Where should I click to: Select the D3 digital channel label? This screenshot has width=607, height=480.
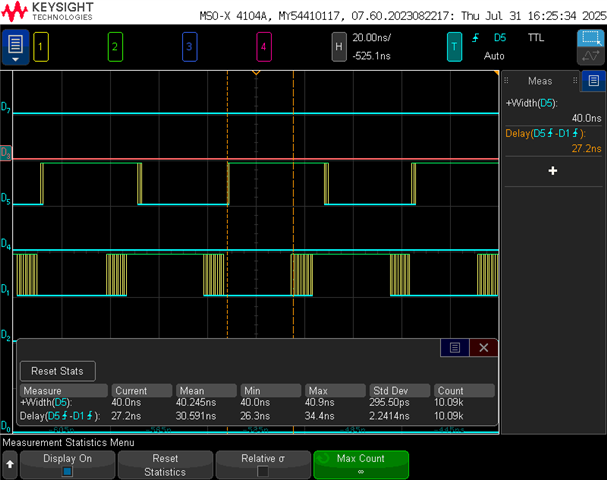[x=5, y=153]
